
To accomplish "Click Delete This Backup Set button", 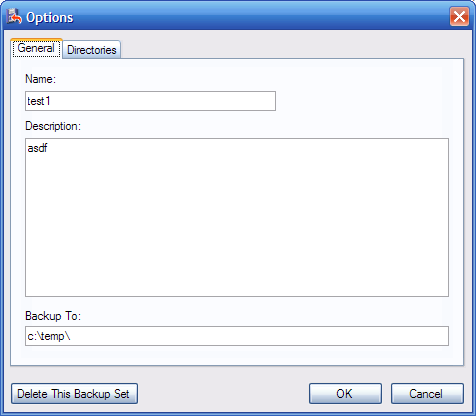I will [x=74, y=394].
